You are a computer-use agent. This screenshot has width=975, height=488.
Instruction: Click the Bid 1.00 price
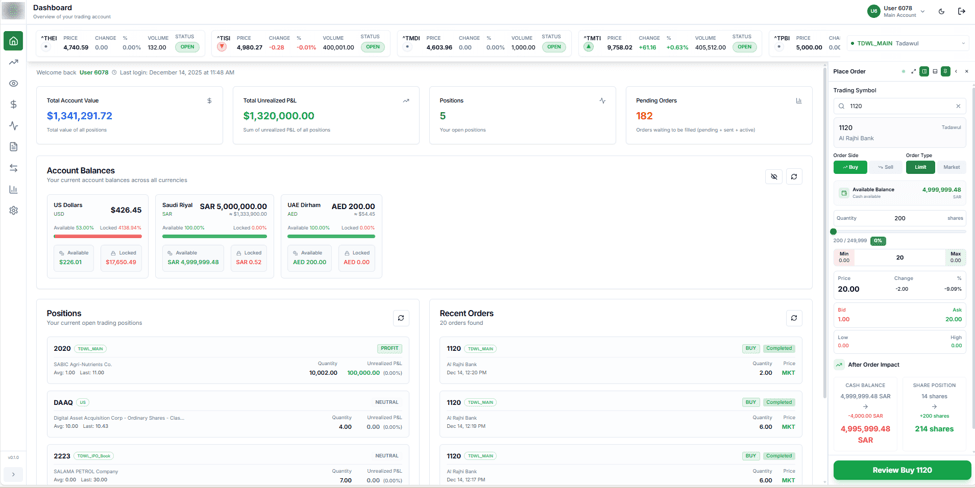click(843, 319)
